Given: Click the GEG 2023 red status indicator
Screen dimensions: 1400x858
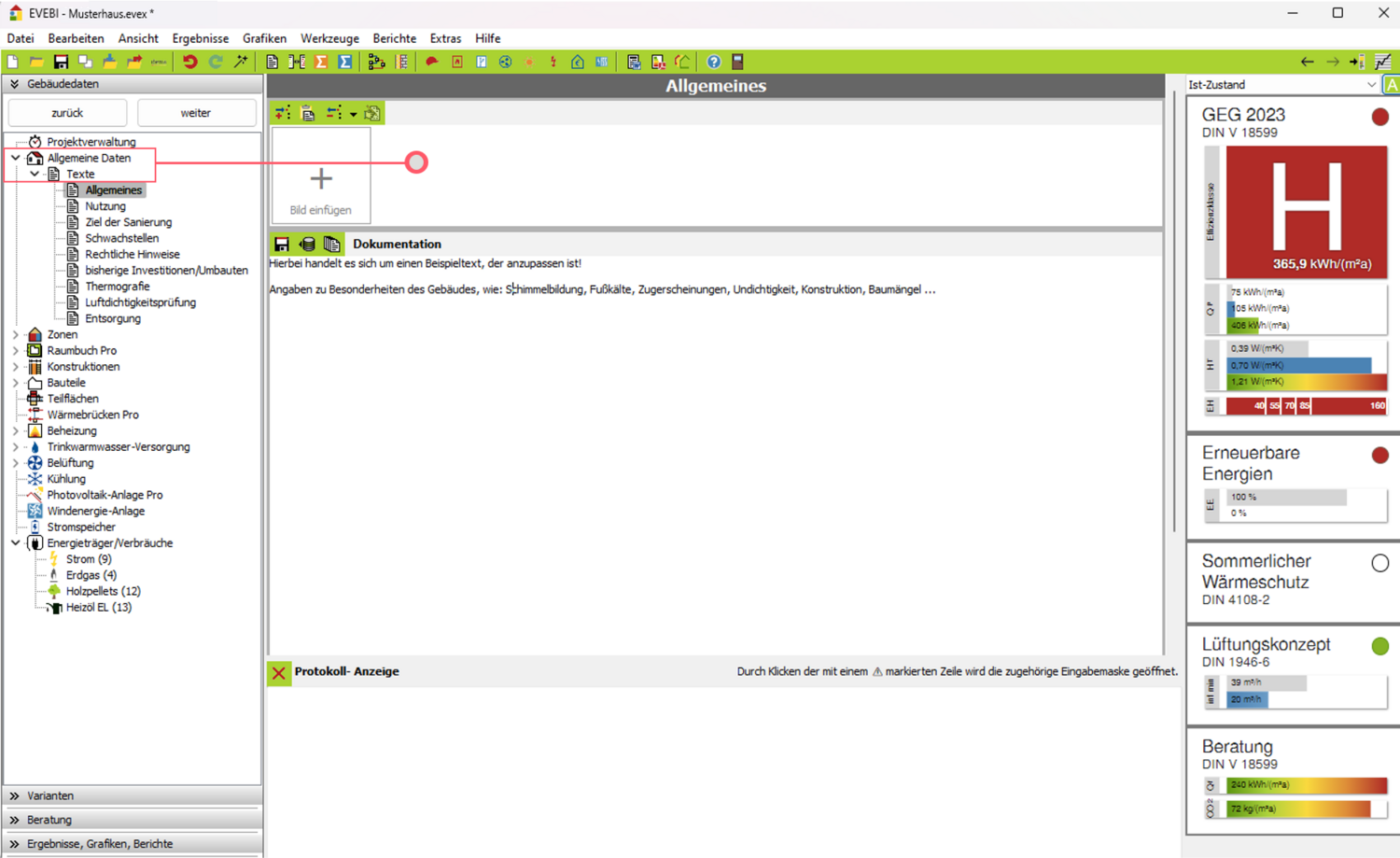Looking at the screenshot, I should click(x=1379, y=117).
